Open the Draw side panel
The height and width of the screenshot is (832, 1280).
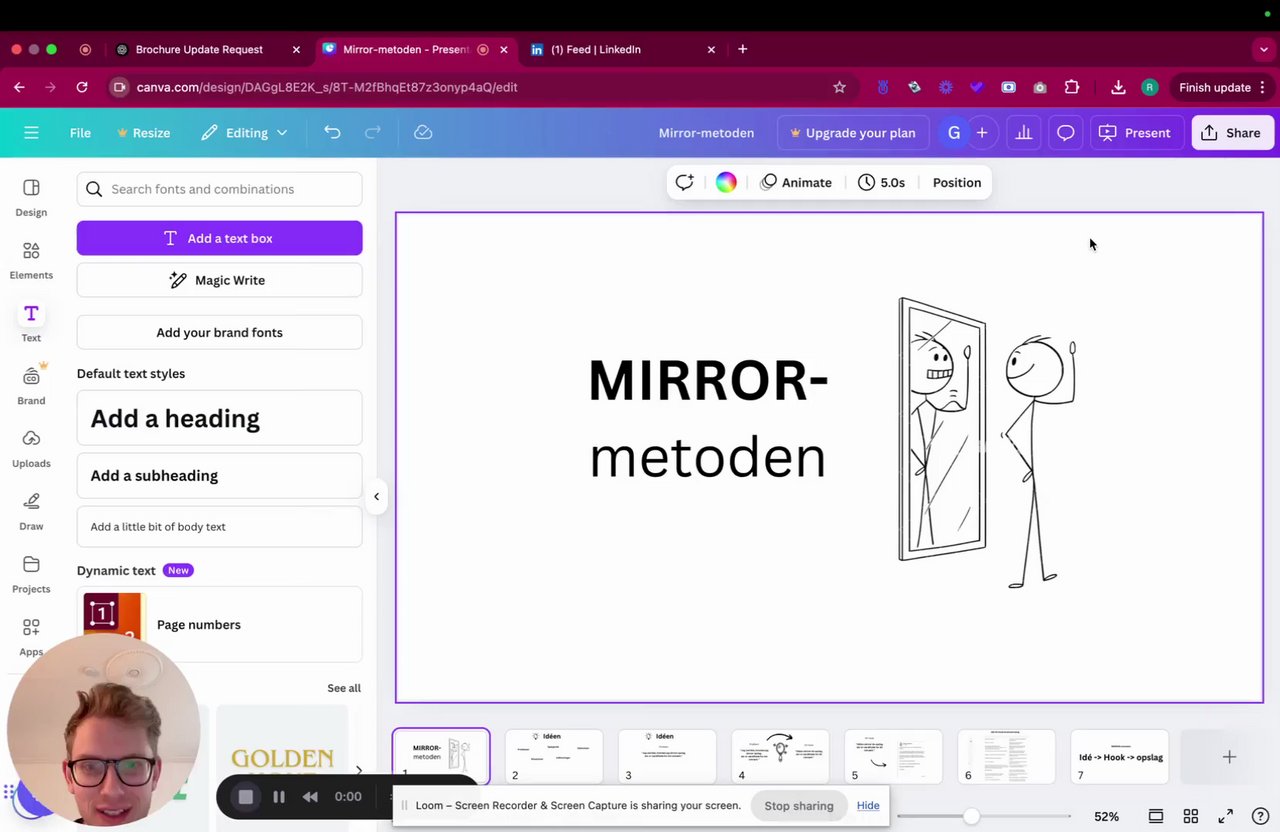pyautogui.click(x=31, y=512)
